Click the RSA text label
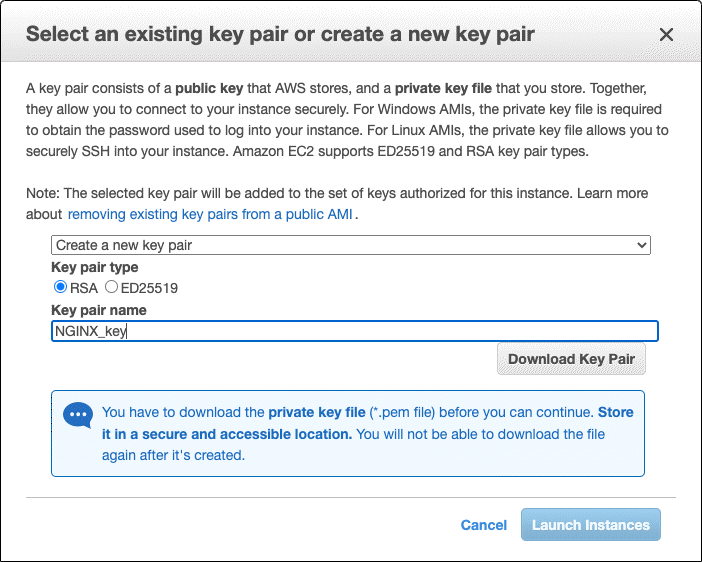Image resolution: width=702 pixels, height=562 pixels. 84,288
